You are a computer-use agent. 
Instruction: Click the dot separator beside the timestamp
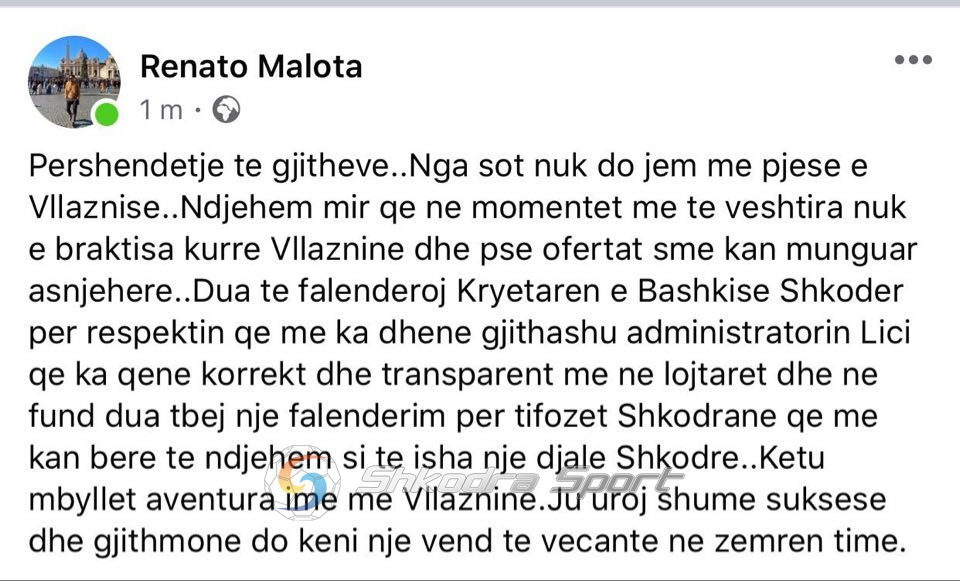point(197,111)
